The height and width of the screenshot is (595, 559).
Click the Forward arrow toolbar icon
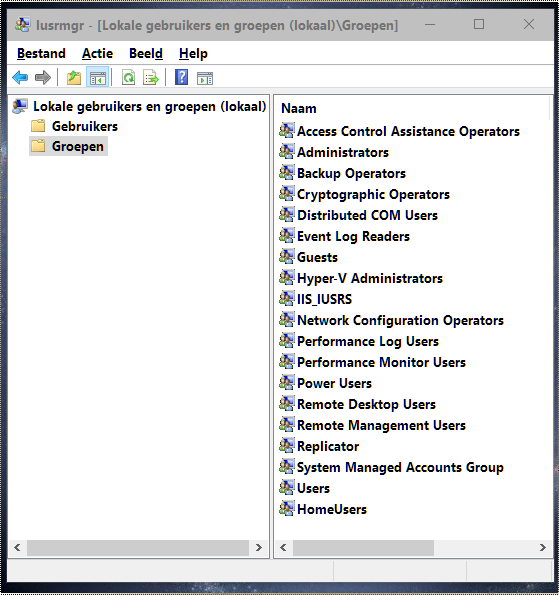(43, 77)
